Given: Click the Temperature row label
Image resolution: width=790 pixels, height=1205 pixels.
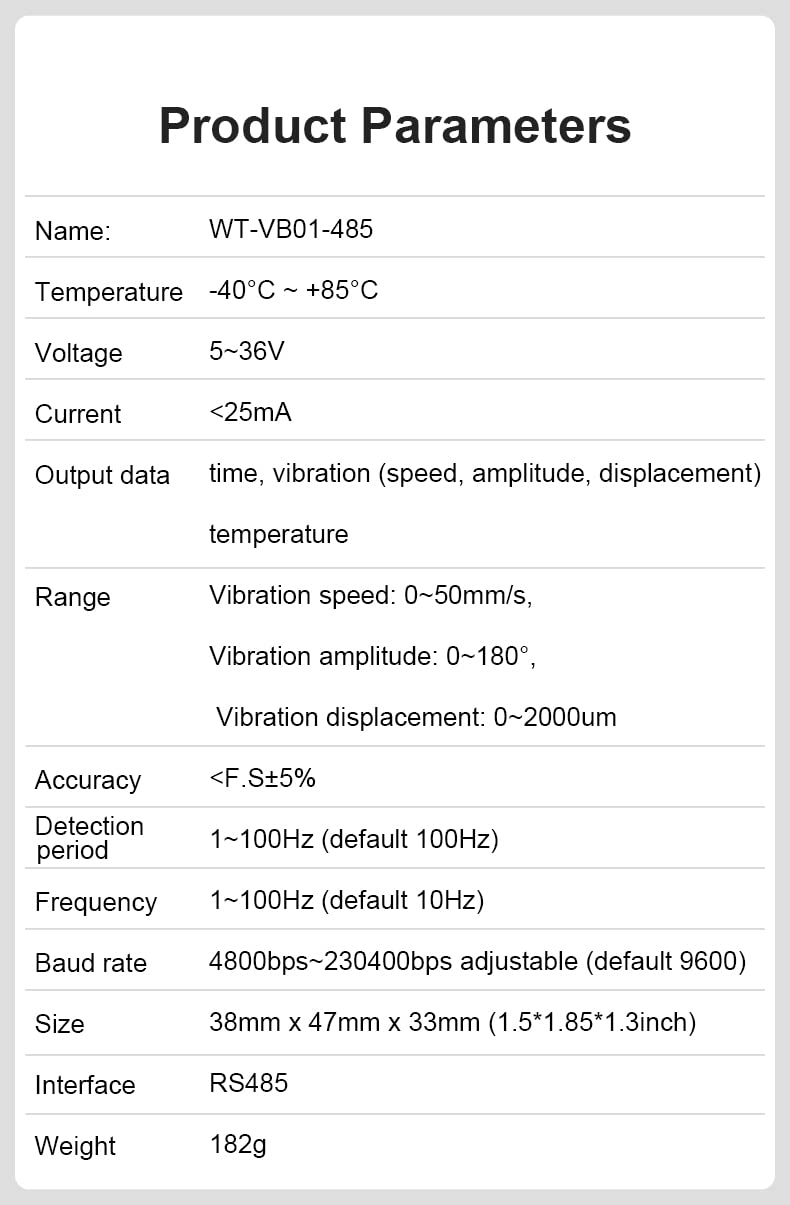Looking at the screenshot, I should click(108, 292).
